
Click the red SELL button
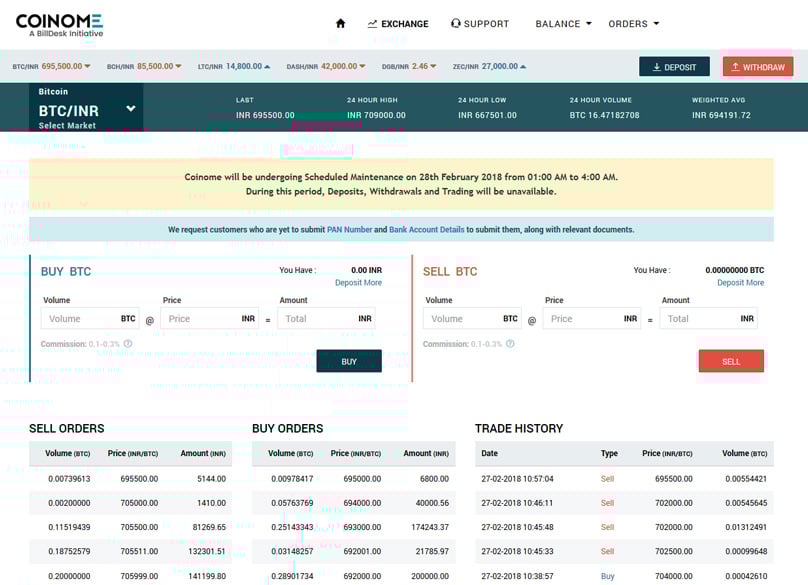pyautogui.click(x=731, y=361)
